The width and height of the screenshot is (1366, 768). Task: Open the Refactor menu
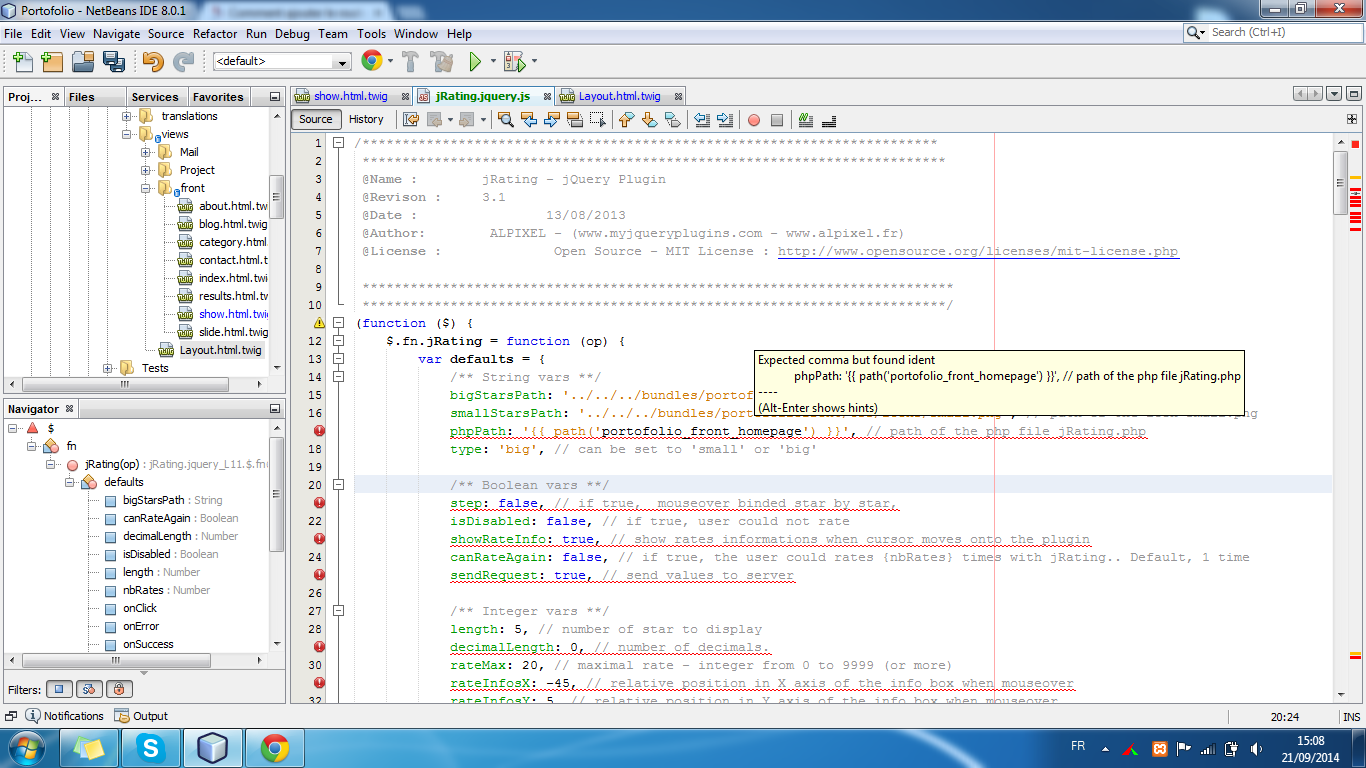[x=215, y=33]
